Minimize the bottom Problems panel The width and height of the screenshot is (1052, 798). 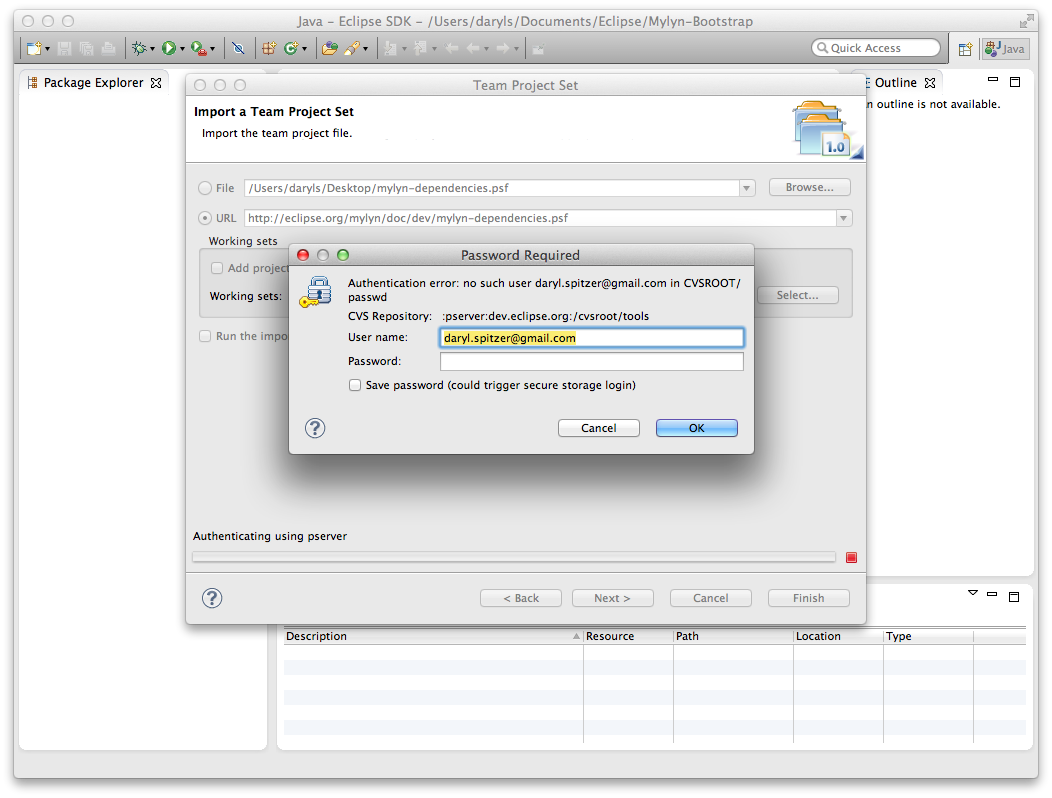pos(992,594)
